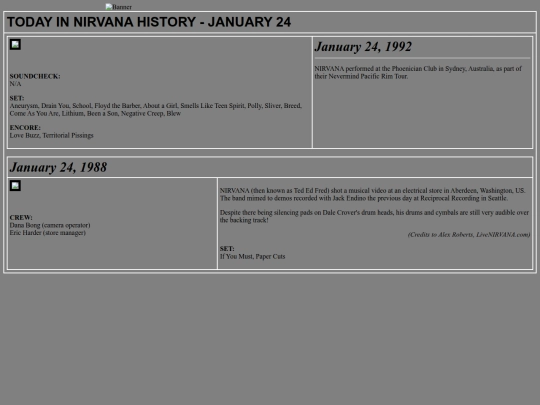Click the Ted Ed Fred musical video paragraph
Screen dimensions: 540x405
click(372, 194)
